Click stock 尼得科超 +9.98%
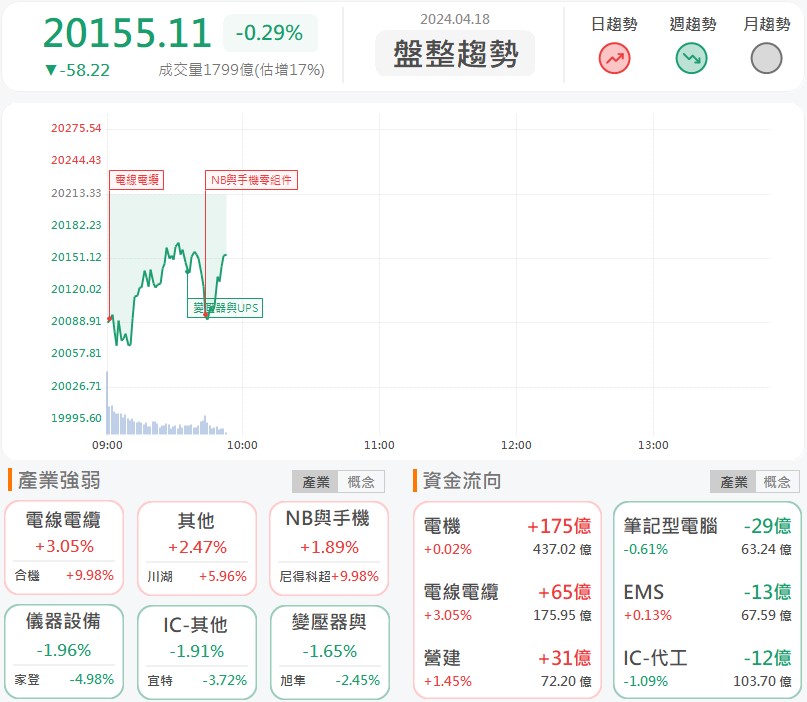 pos(329,576)
